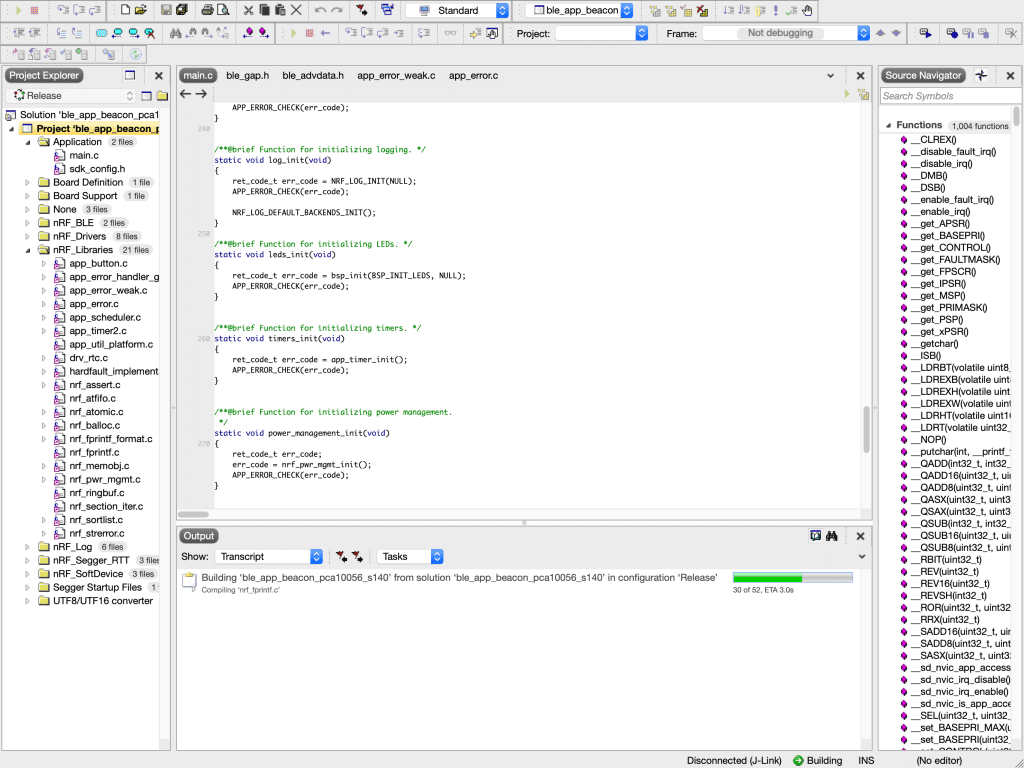1024x768 pixels.
Task: Click the binoculars icon in Output panel
Action: point(831,536)
